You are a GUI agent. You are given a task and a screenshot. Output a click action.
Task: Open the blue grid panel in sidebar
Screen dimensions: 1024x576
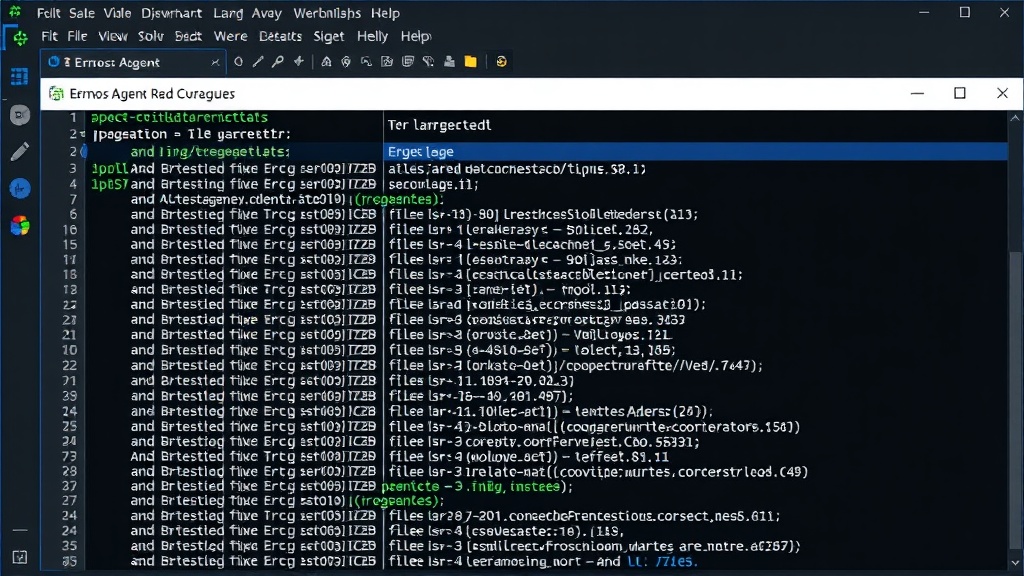click(x=20, y=76)
